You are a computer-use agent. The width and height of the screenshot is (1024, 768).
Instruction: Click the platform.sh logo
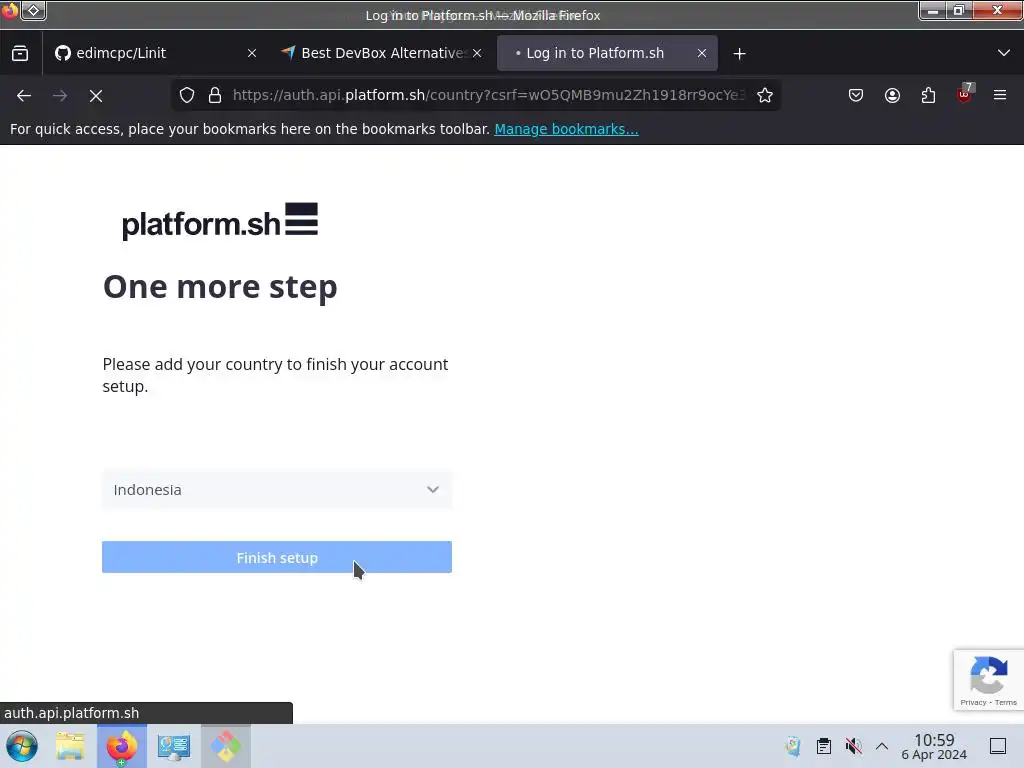click(220, 222)
